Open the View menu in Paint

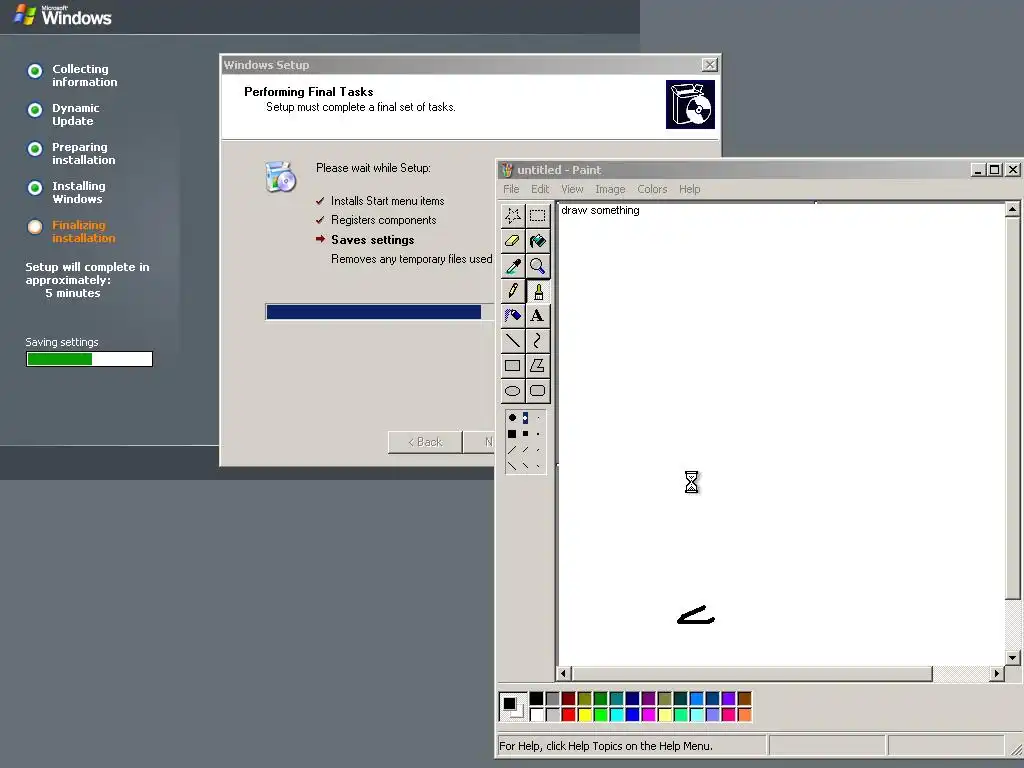572,189
